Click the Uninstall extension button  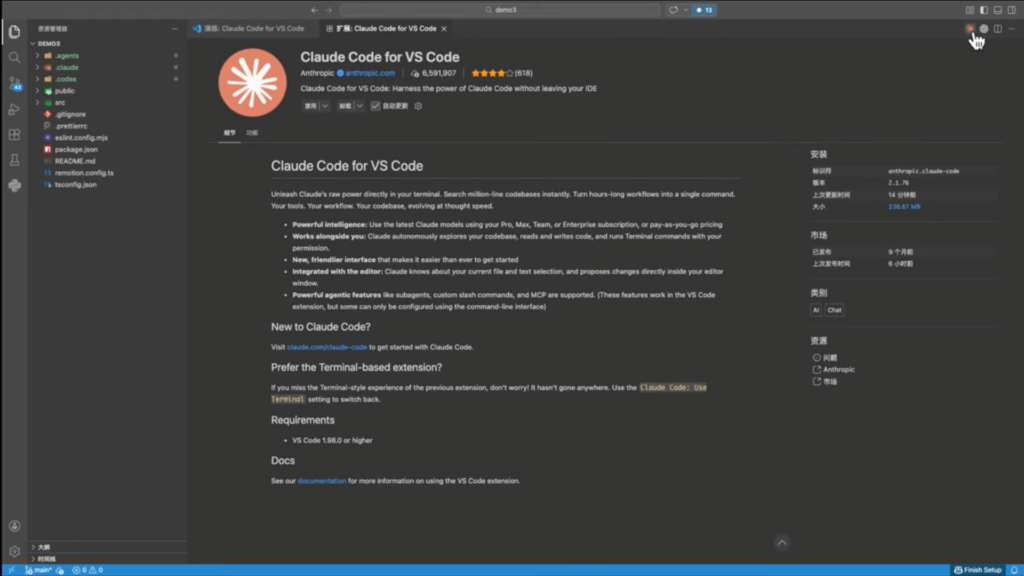tap(345, 106)
